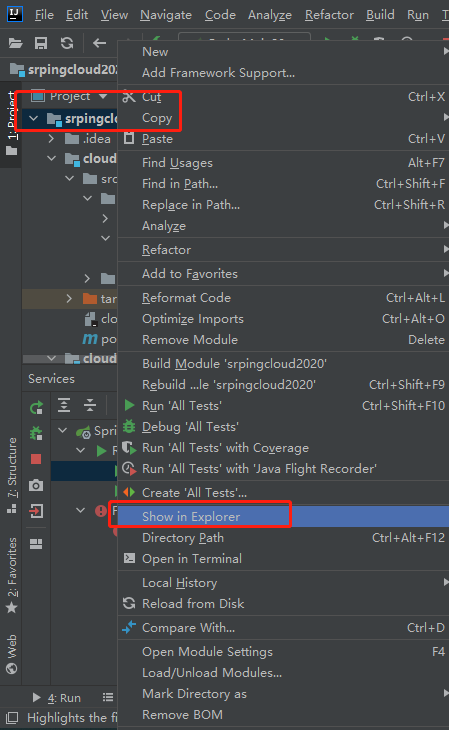Click the Services rerun icon

pos(36,407)
